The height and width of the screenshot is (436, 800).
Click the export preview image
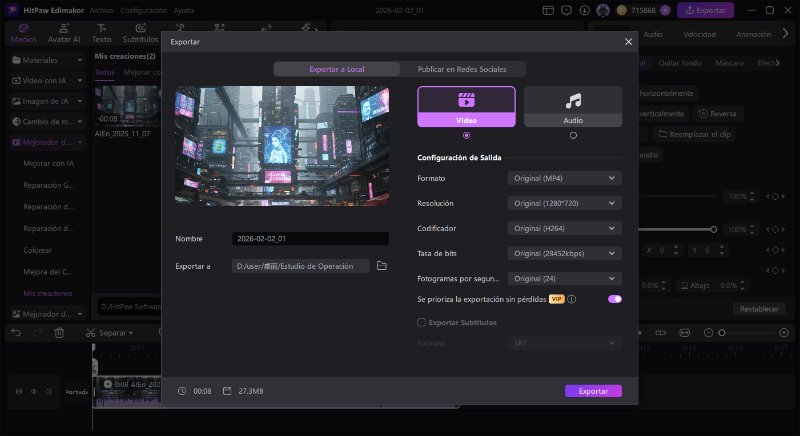click(x=282, y=146)
